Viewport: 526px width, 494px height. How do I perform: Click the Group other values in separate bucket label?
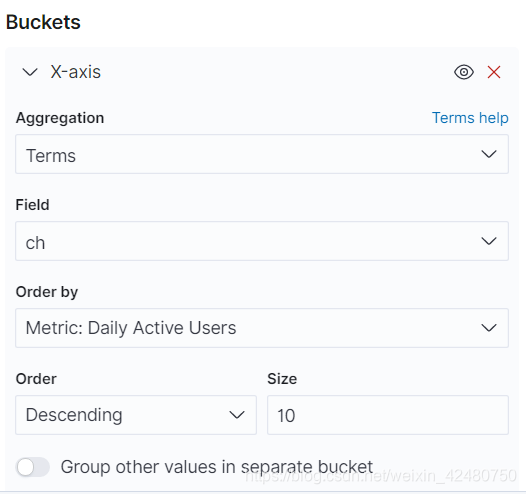pos(217,467)
